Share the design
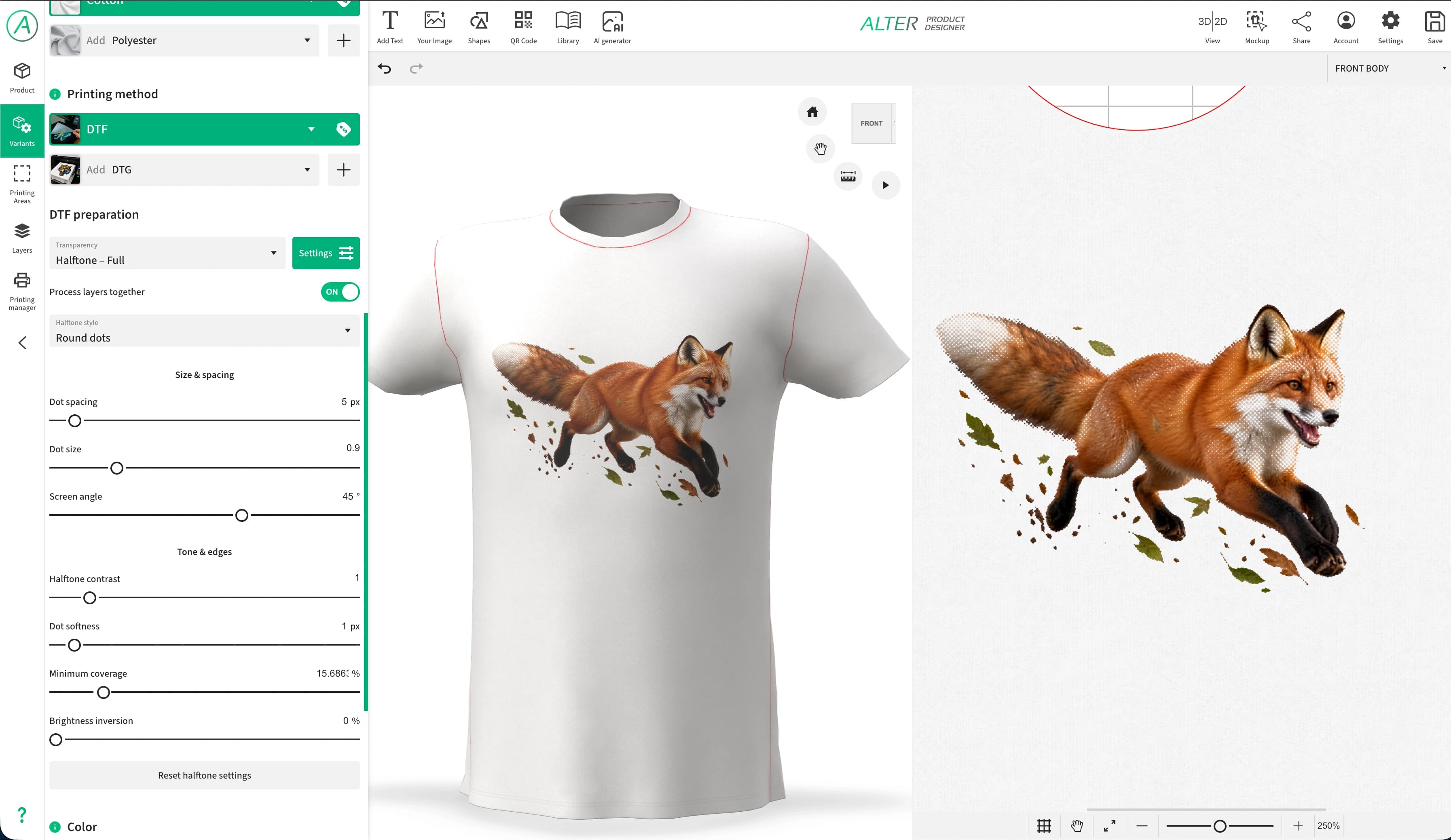1451x840 pixels. pos(1301,27)
